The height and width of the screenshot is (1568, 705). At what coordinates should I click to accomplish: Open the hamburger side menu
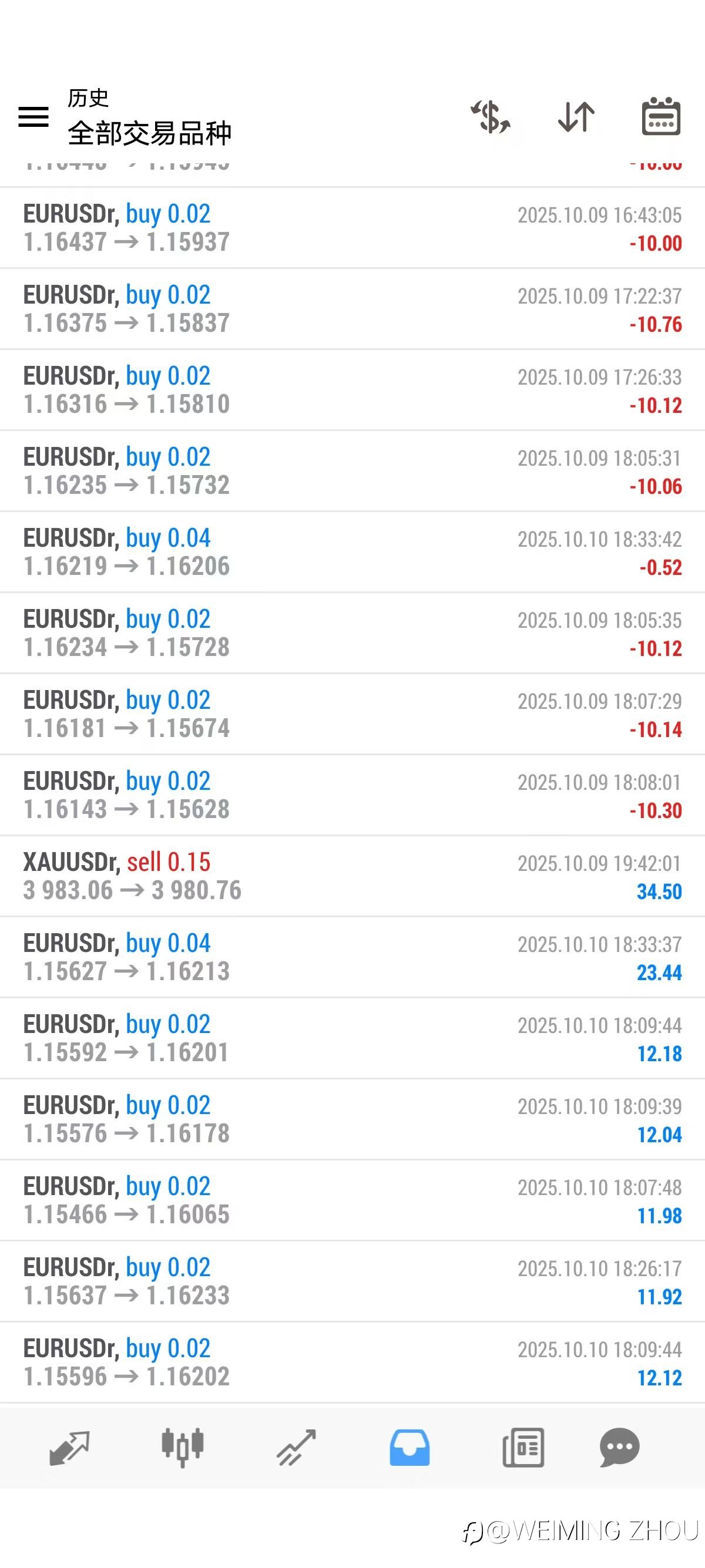click(33, 116)
